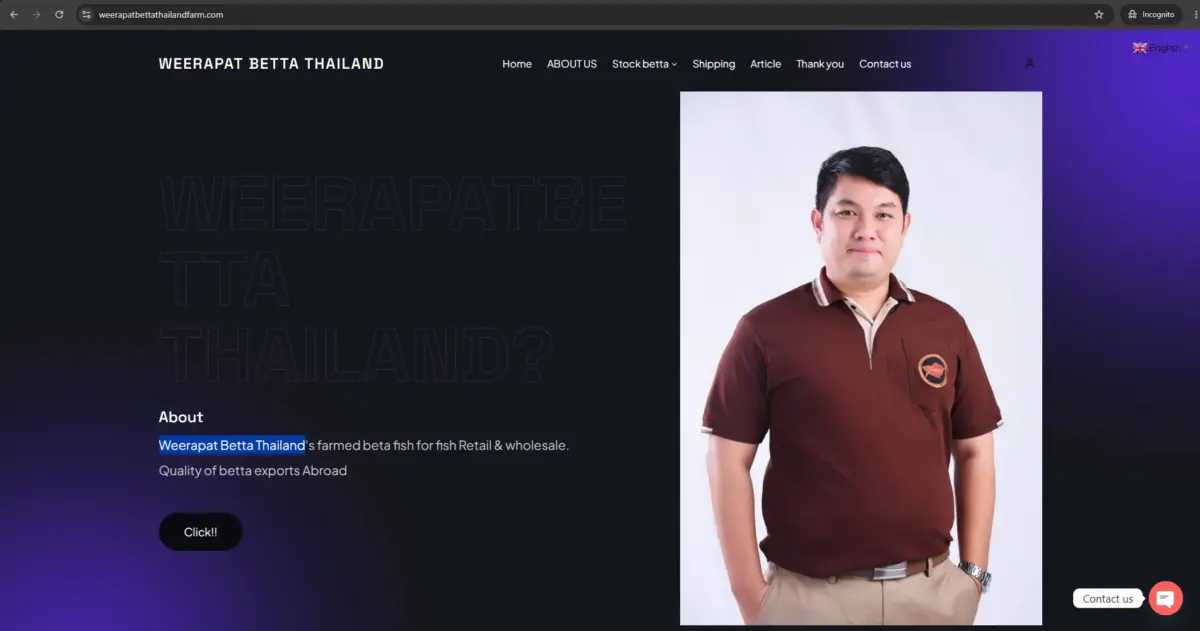1200x631 pixels.
Task: Click the browser forward arrow
Action: click(x=36, y=15)
